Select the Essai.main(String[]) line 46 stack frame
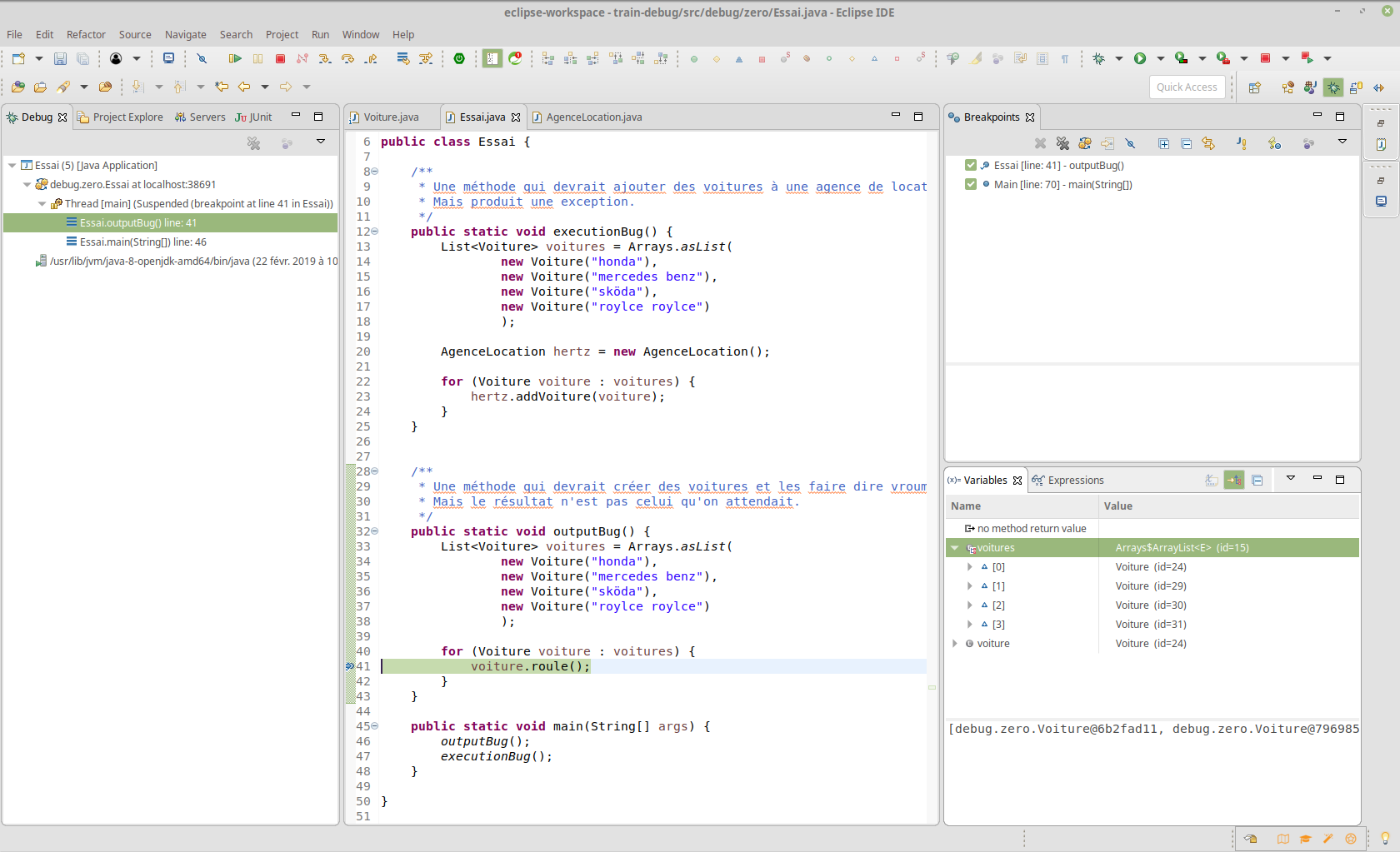The image size is (1400, 852). pyautogui.click(x=142, y=242)
